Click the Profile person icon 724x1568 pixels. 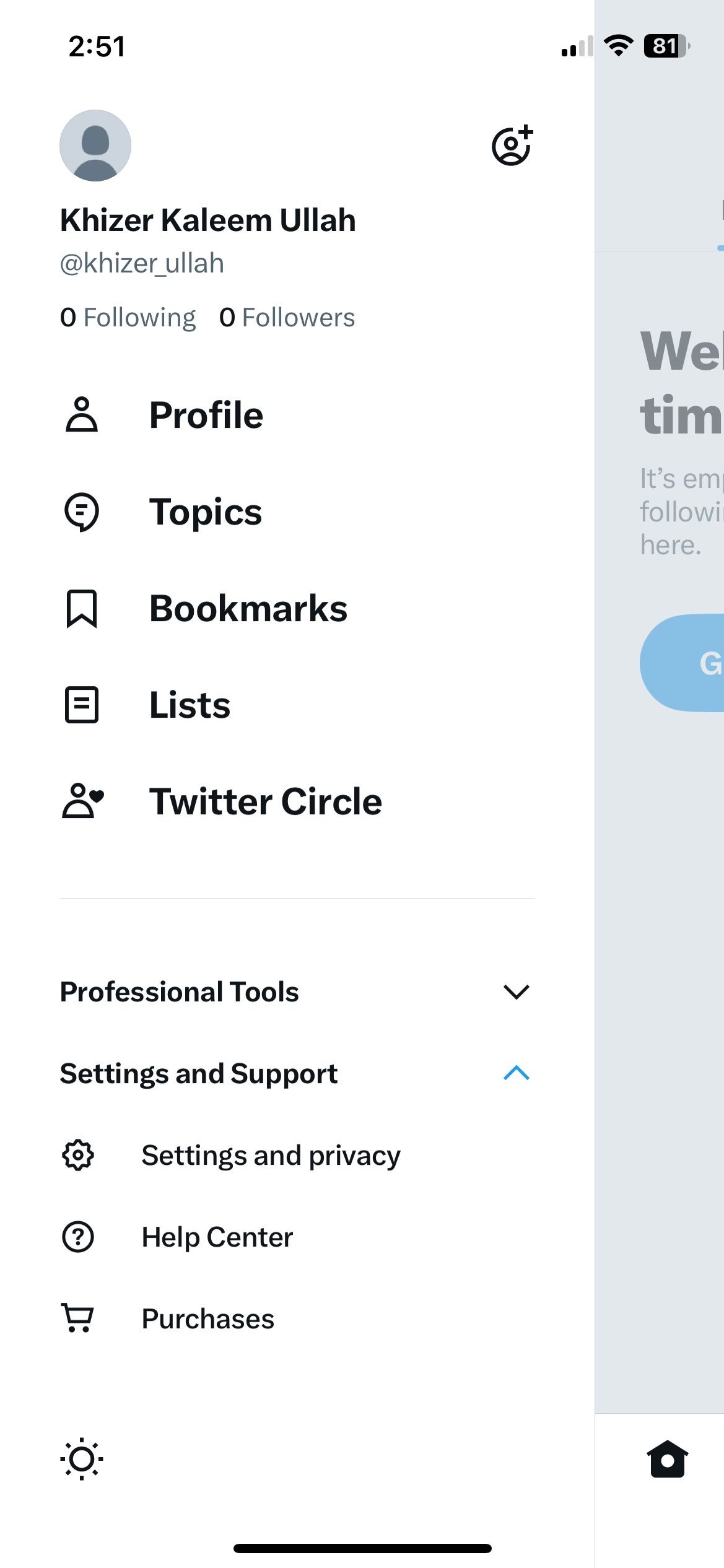(x=82, y=414)
